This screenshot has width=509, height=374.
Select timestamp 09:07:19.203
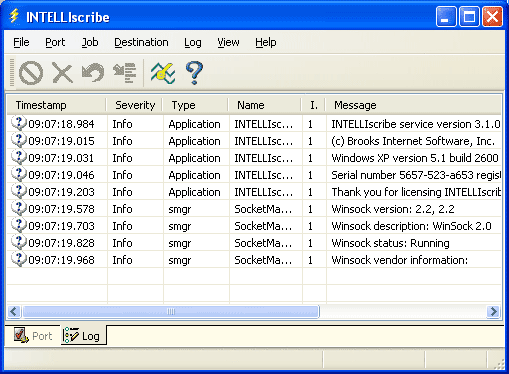coord(61,192)
